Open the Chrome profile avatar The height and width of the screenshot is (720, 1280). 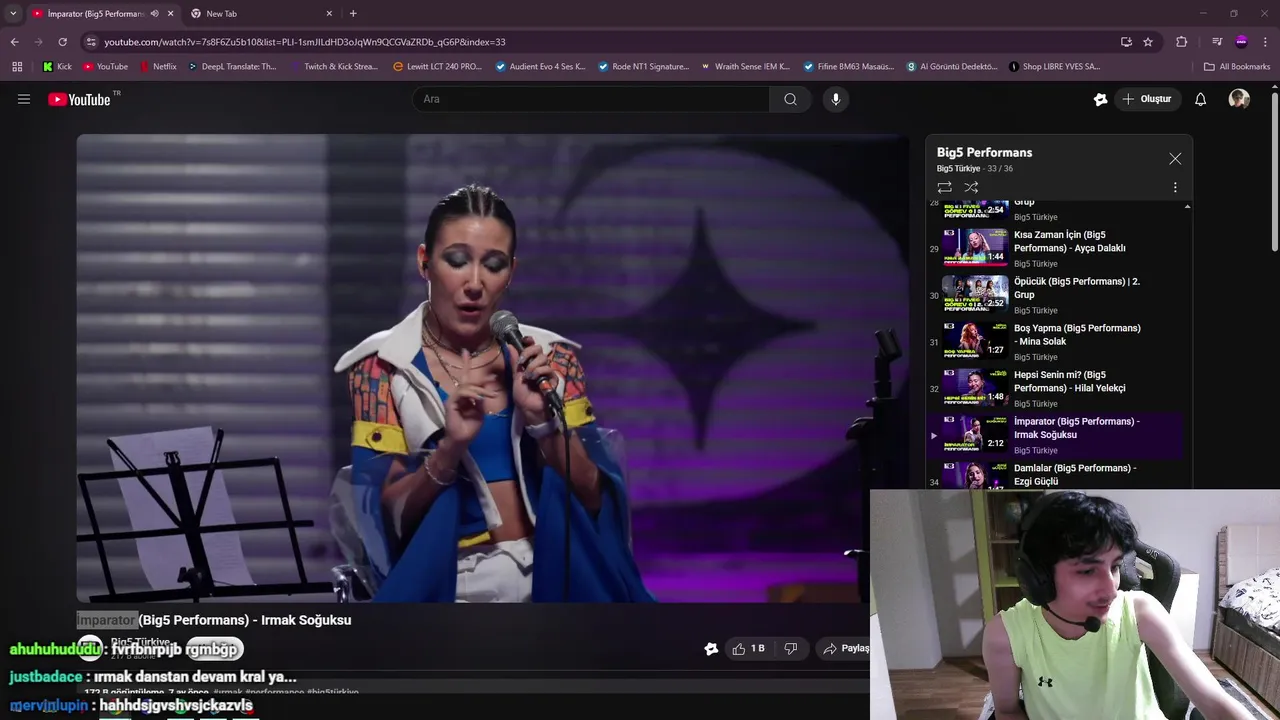point(1241,42)
